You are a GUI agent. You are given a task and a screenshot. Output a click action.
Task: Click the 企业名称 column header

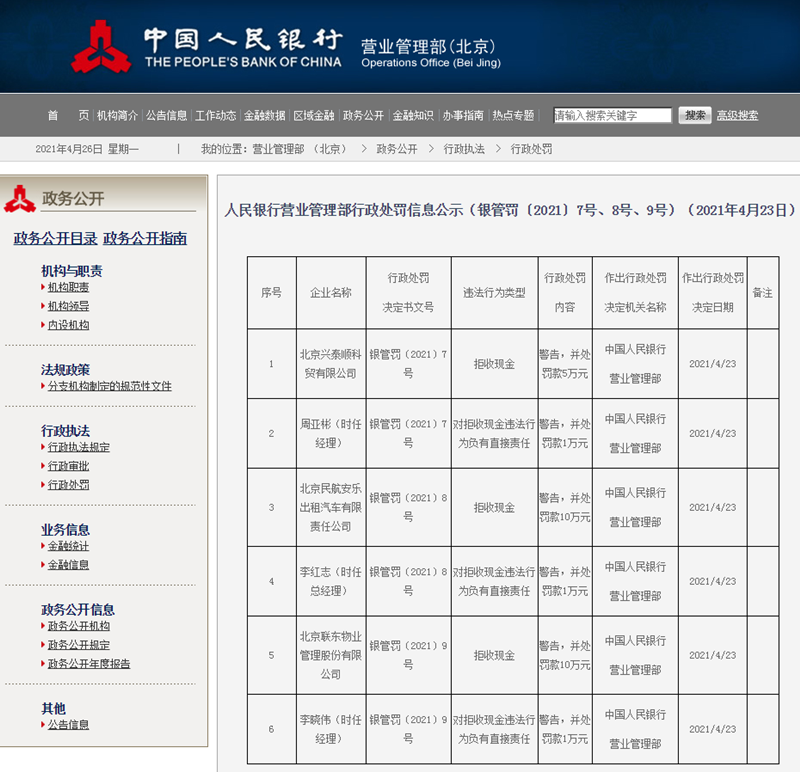click(331, 293)
